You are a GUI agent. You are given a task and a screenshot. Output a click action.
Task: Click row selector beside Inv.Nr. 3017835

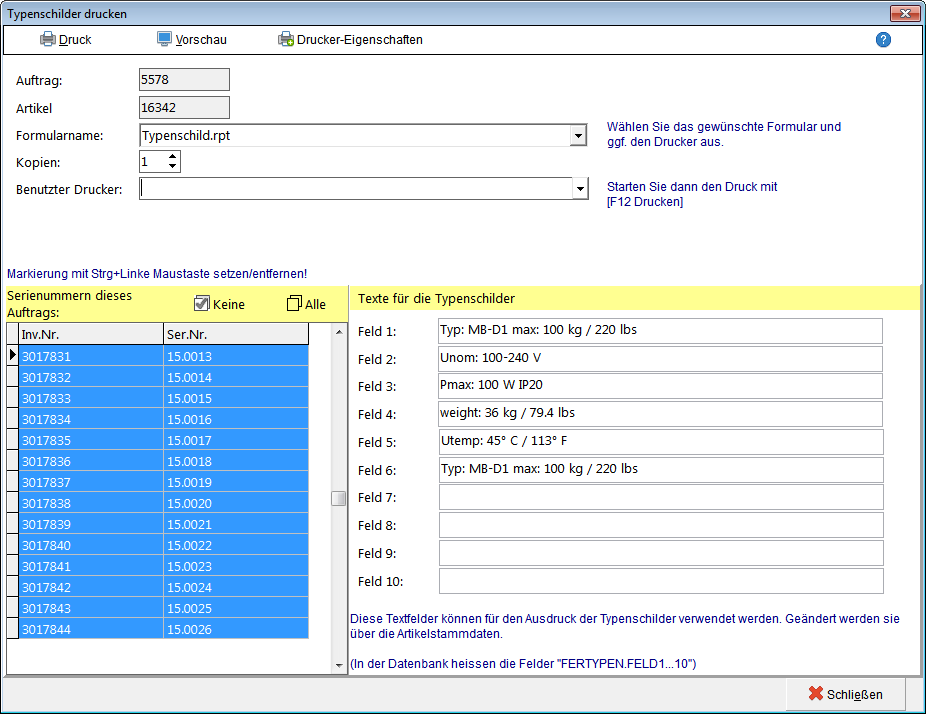coord(12,440)
